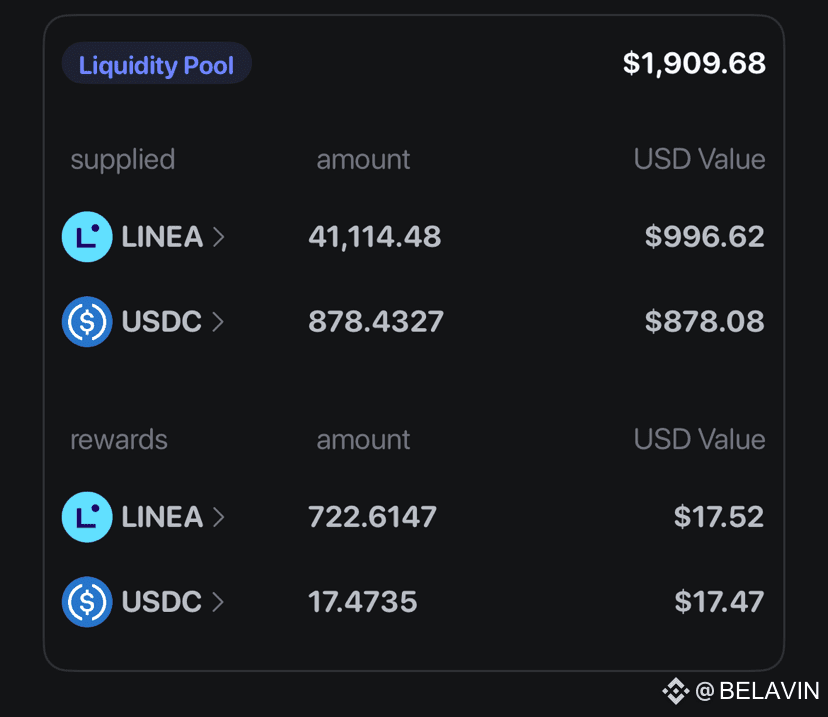Click the LINEA icon in rewards section
Viewport: 828px width, 717px height.
click(87, 517)
